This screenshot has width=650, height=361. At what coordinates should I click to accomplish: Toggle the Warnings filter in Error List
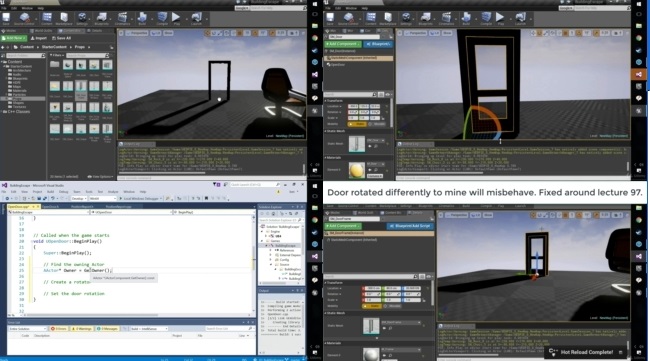[81, 329]
